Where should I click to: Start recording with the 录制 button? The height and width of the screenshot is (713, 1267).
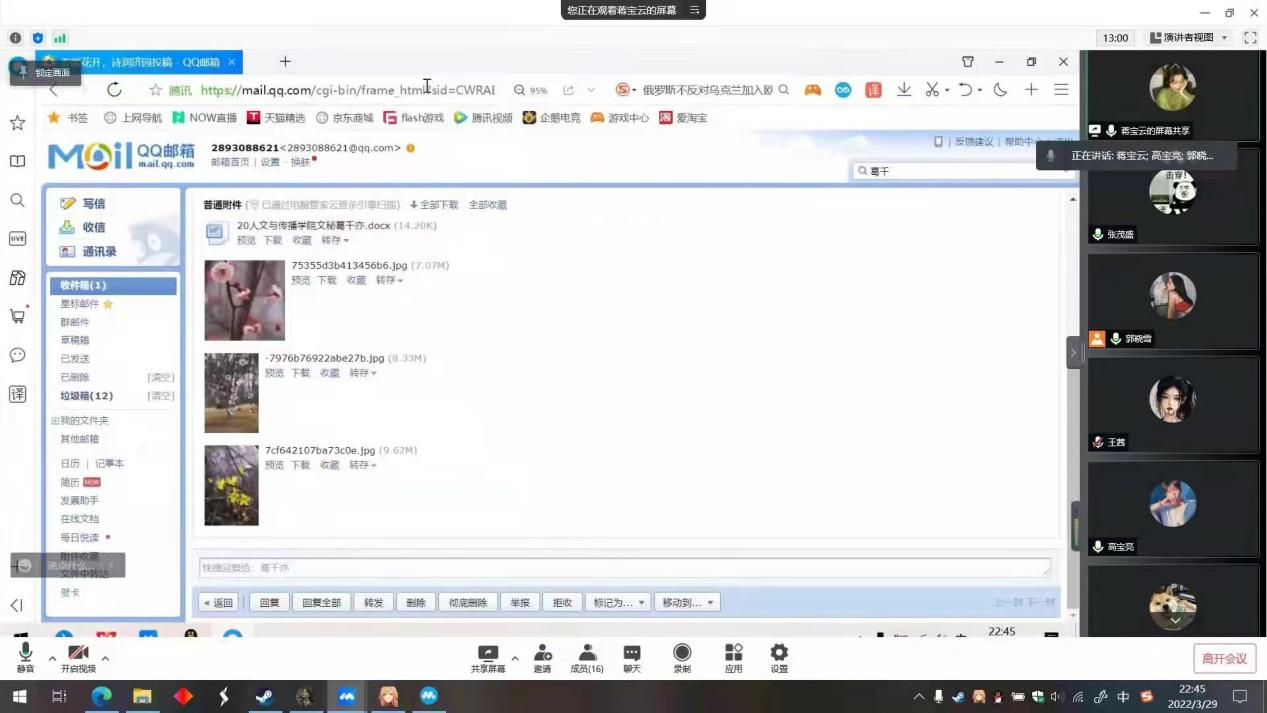coord(682,658)
